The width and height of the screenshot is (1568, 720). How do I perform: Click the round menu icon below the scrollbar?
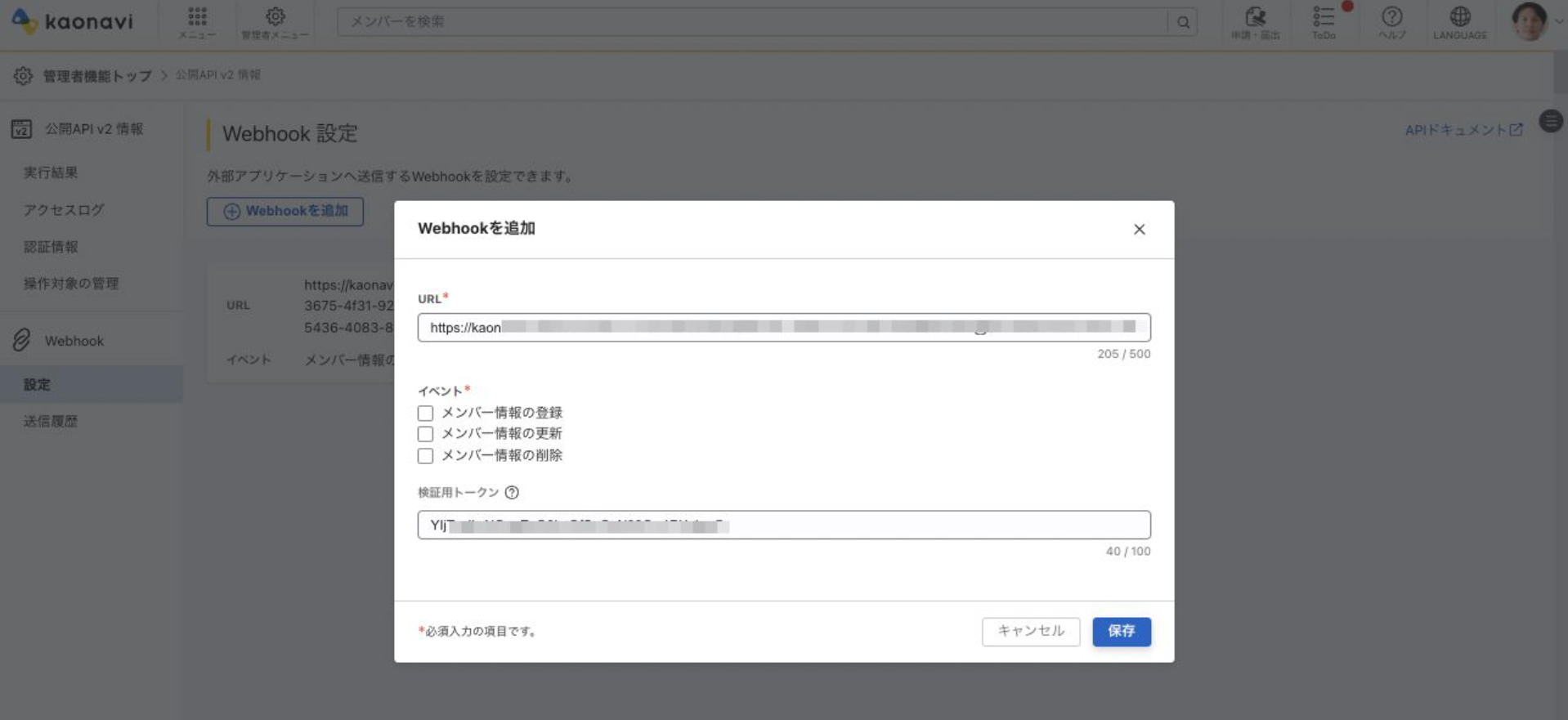(x=1551, y=122)
